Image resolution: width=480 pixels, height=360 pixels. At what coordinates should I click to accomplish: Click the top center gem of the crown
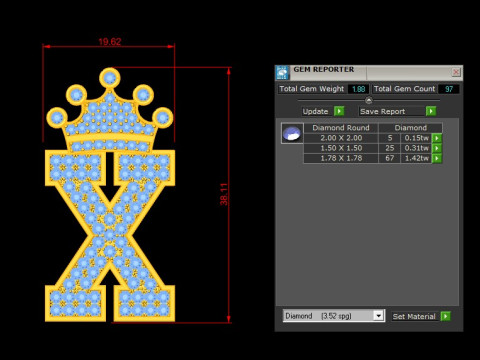110,78
